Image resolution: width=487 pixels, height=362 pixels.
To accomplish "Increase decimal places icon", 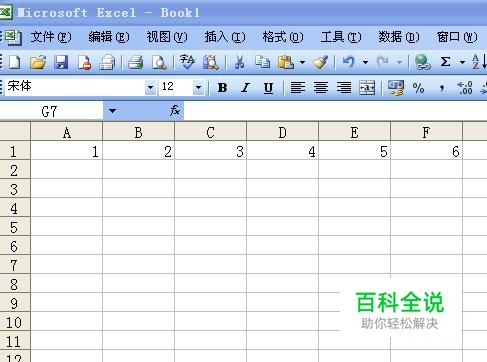I will (x=465, y=88).
